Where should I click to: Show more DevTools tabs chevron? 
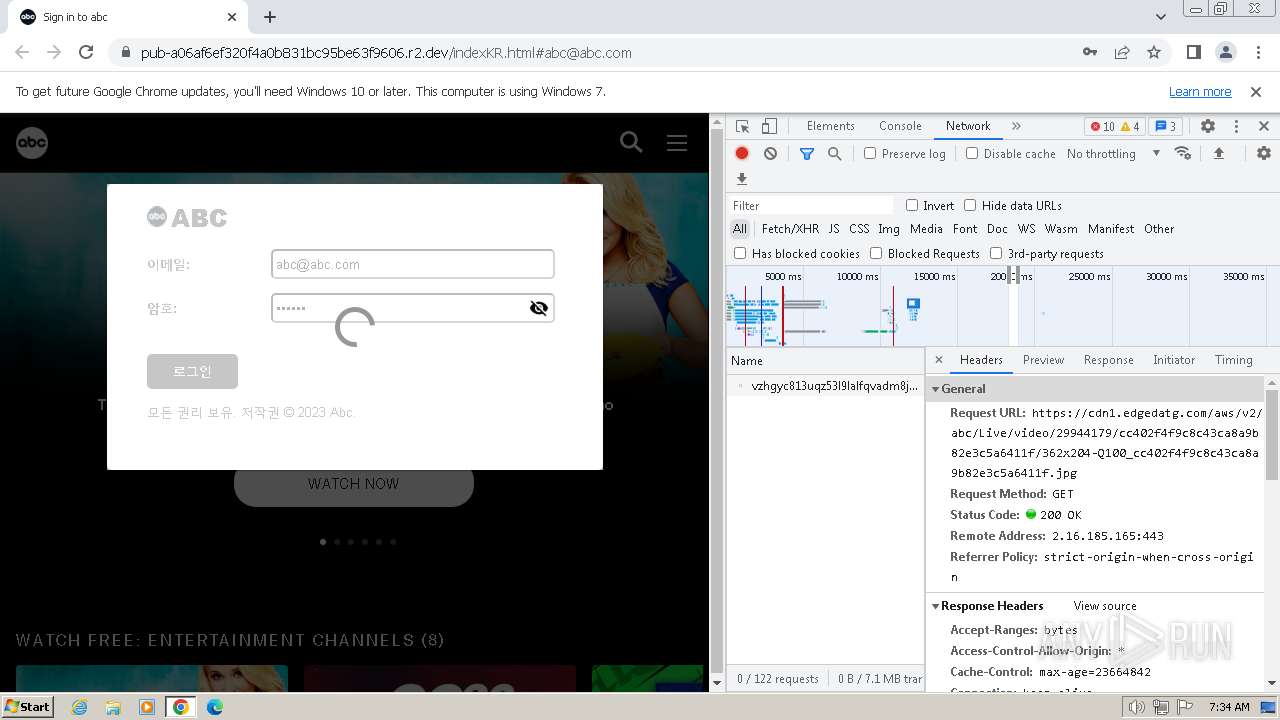[1017, 126]
